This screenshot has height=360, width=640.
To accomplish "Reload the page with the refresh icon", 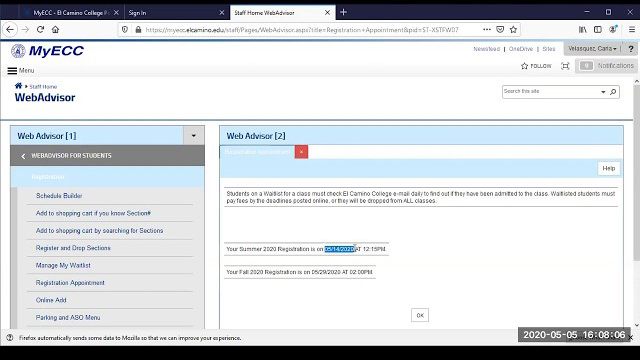I will (40, 29).
